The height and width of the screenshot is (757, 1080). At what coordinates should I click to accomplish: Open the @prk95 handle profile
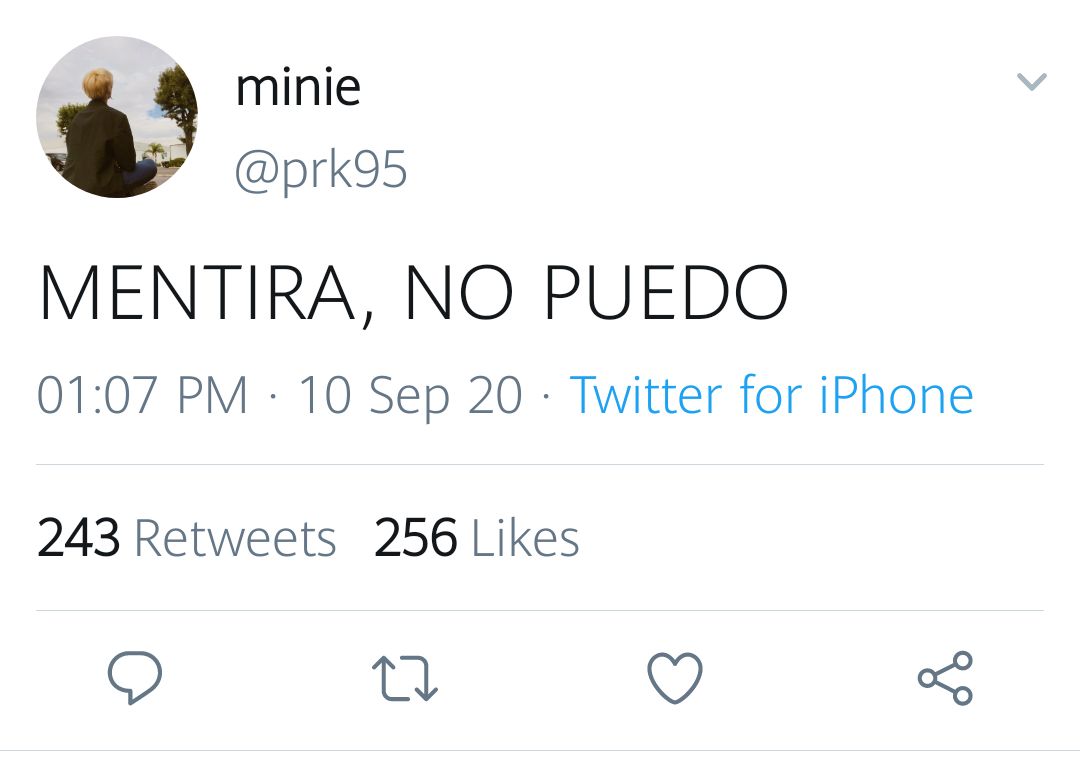click(321, 170)
